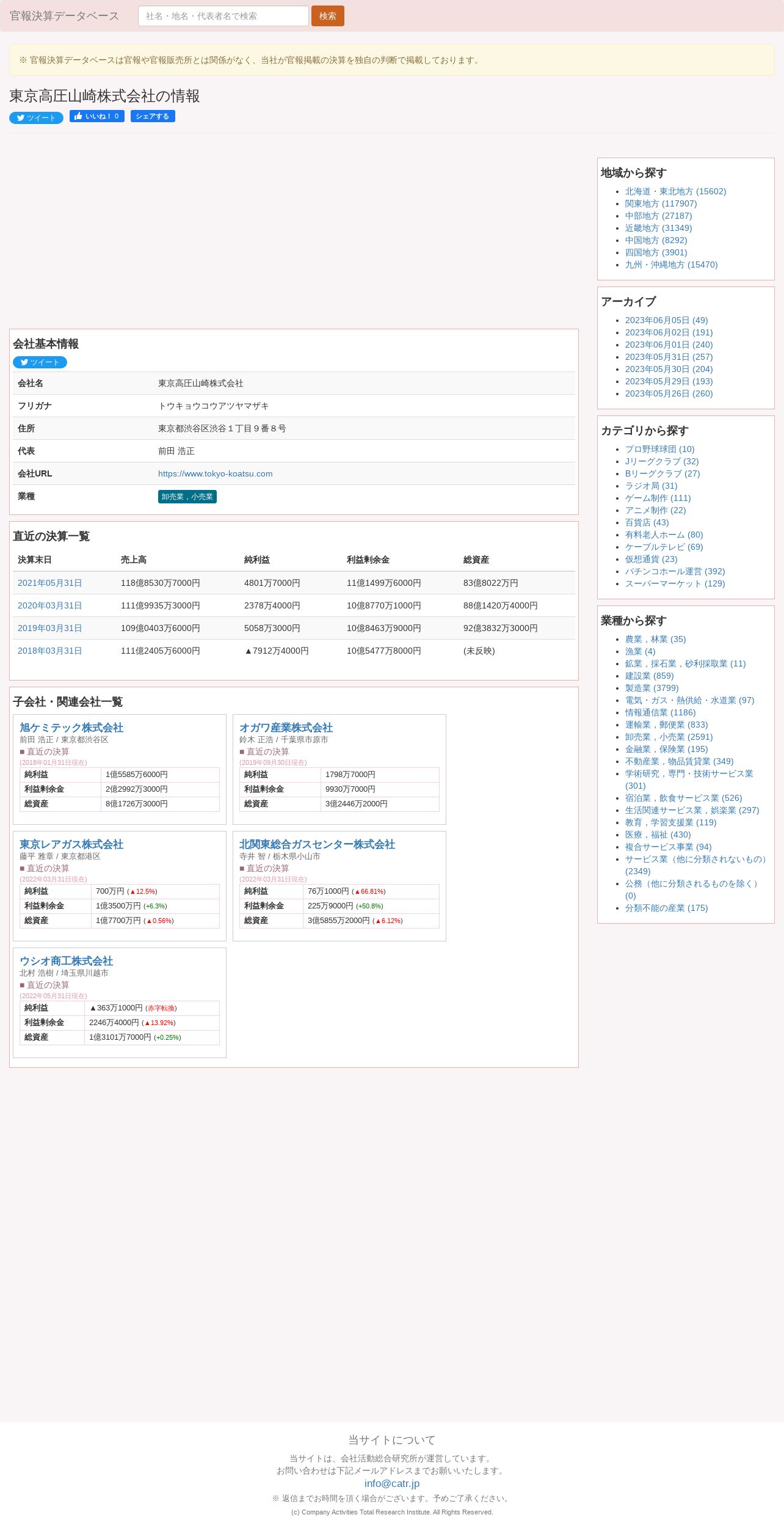Select 北海道・東北地方 (15602) region link
The width and height of the screenshot is (784, 1523).
pyautogui.click(x=675, y=191)
